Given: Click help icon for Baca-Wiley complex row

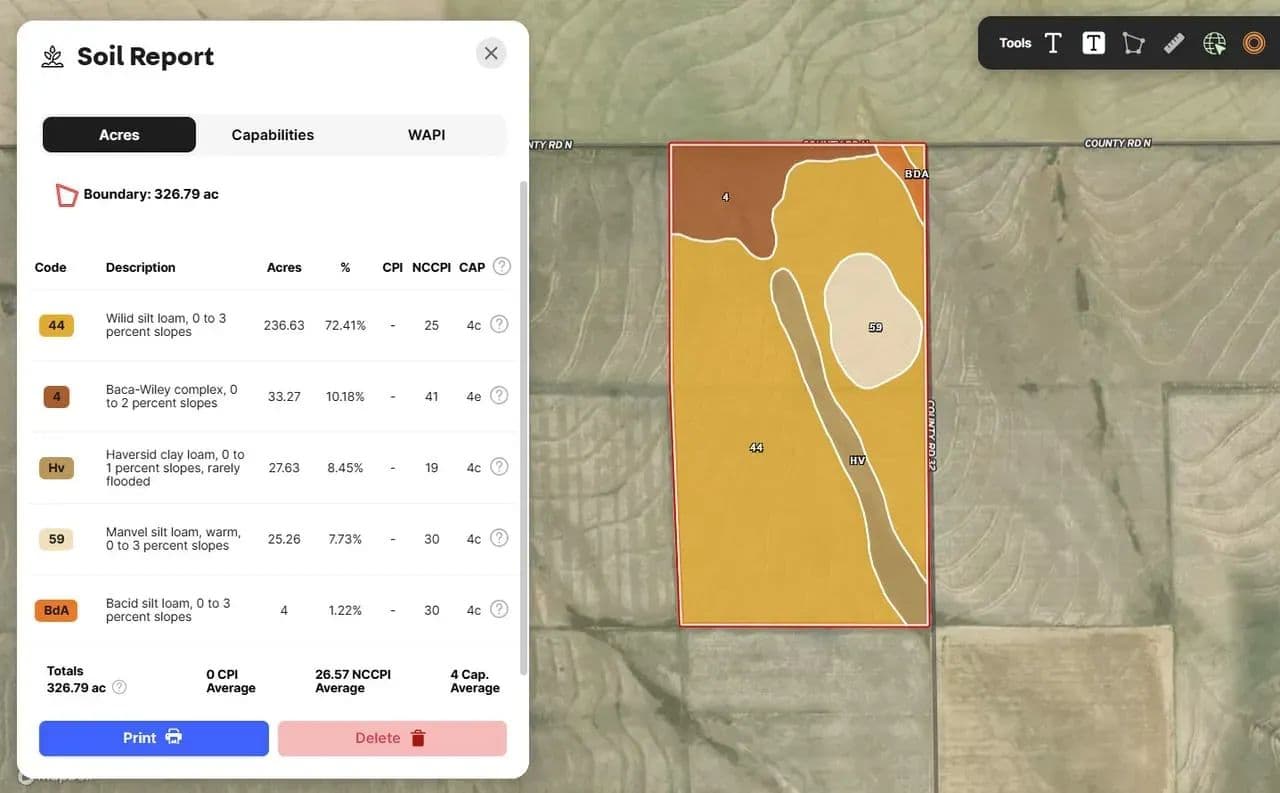Looking at the screenshot, I should [x=499, y=395].
